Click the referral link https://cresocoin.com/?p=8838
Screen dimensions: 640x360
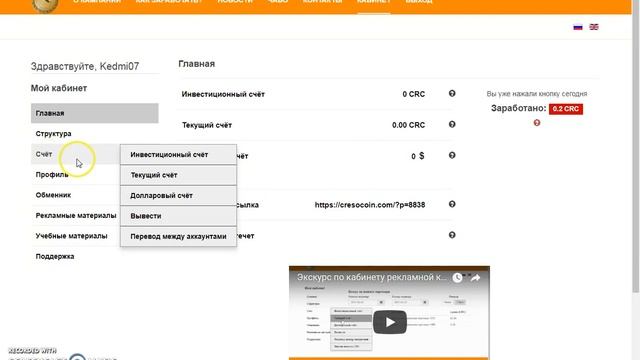[x=370, y=205]
